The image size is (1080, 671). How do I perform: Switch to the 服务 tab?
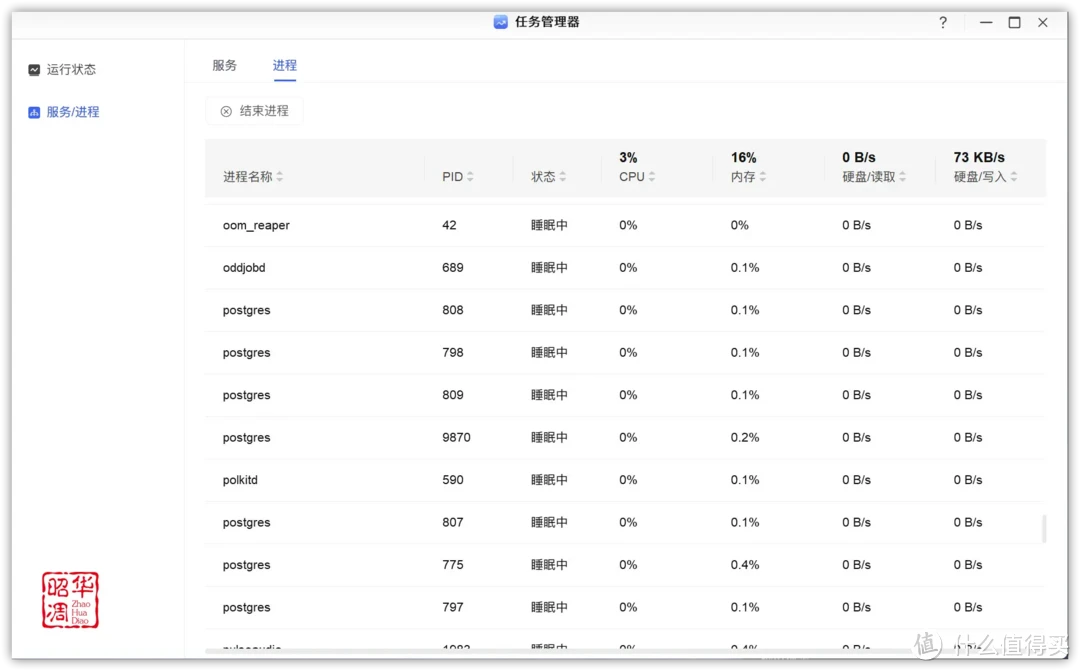[224, 65]
